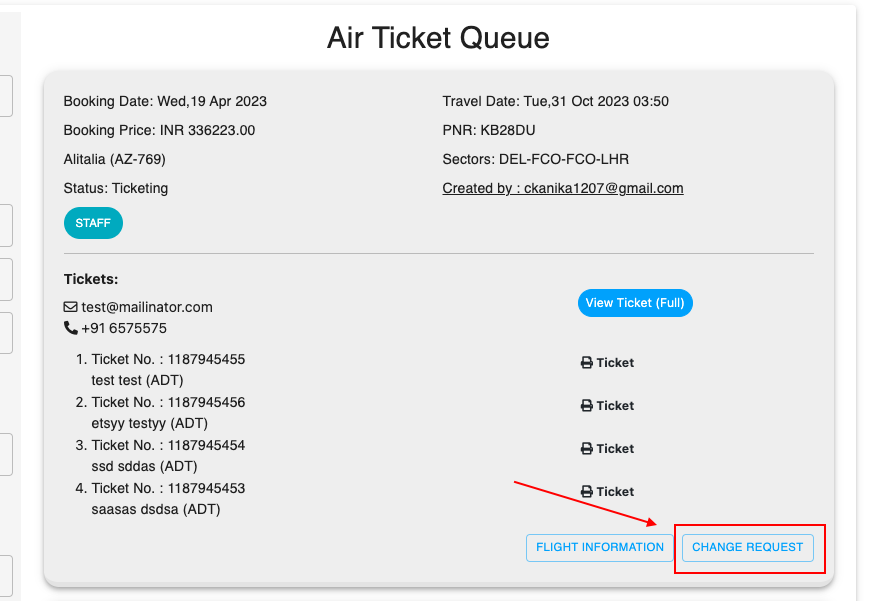Click the Booking Price INR 336223.00 text

click(159, 130)
